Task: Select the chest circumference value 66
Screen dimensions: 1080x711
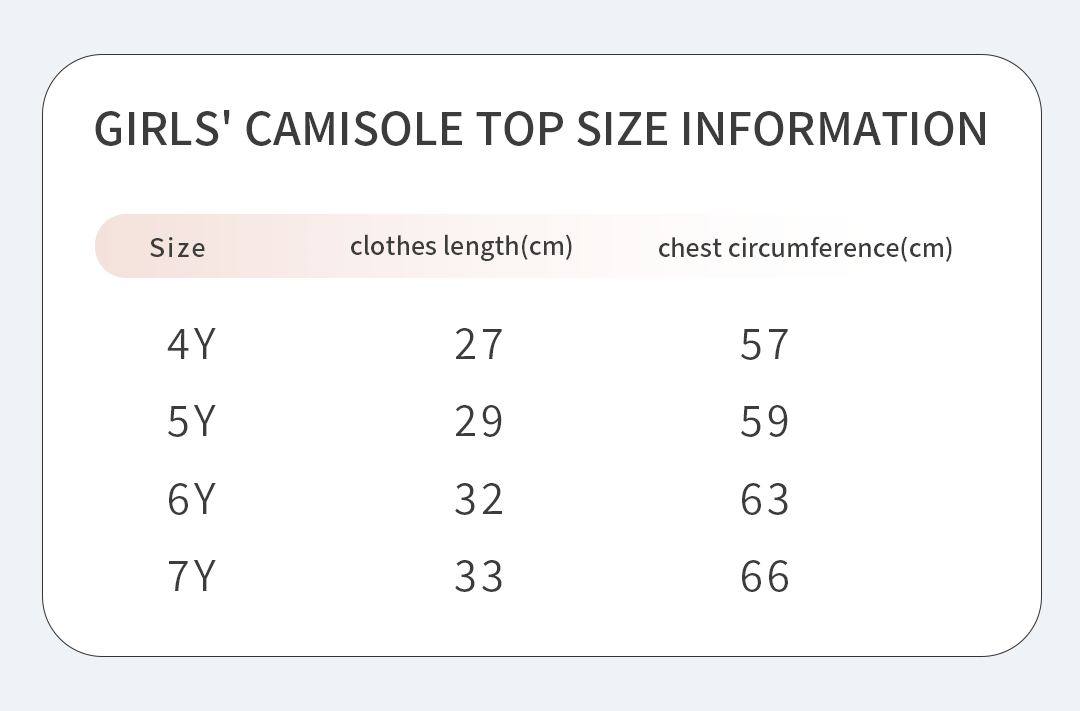Action: click(x=765, y=576)
